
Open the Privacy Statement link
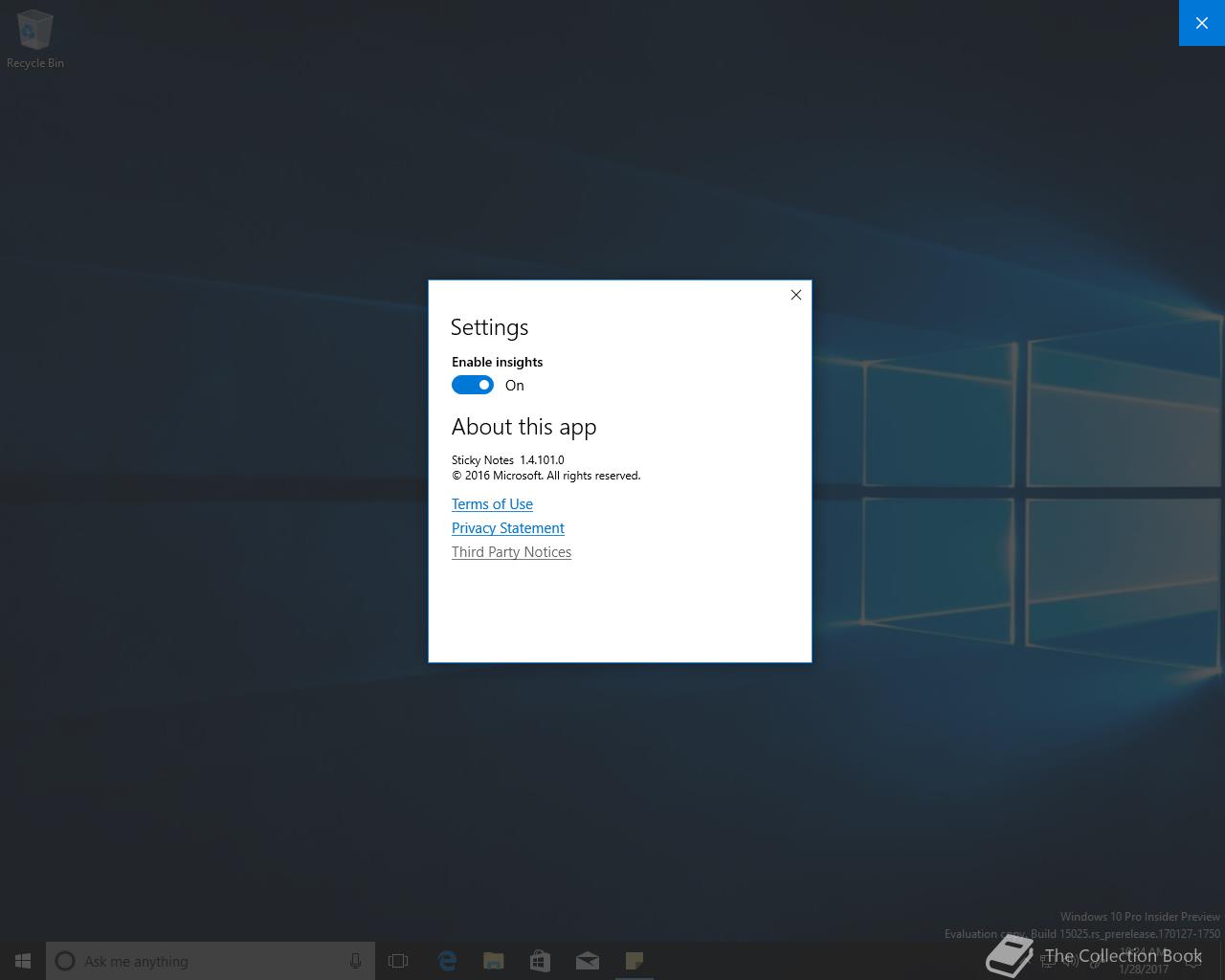pyautogui.click(x=508, y=528)
